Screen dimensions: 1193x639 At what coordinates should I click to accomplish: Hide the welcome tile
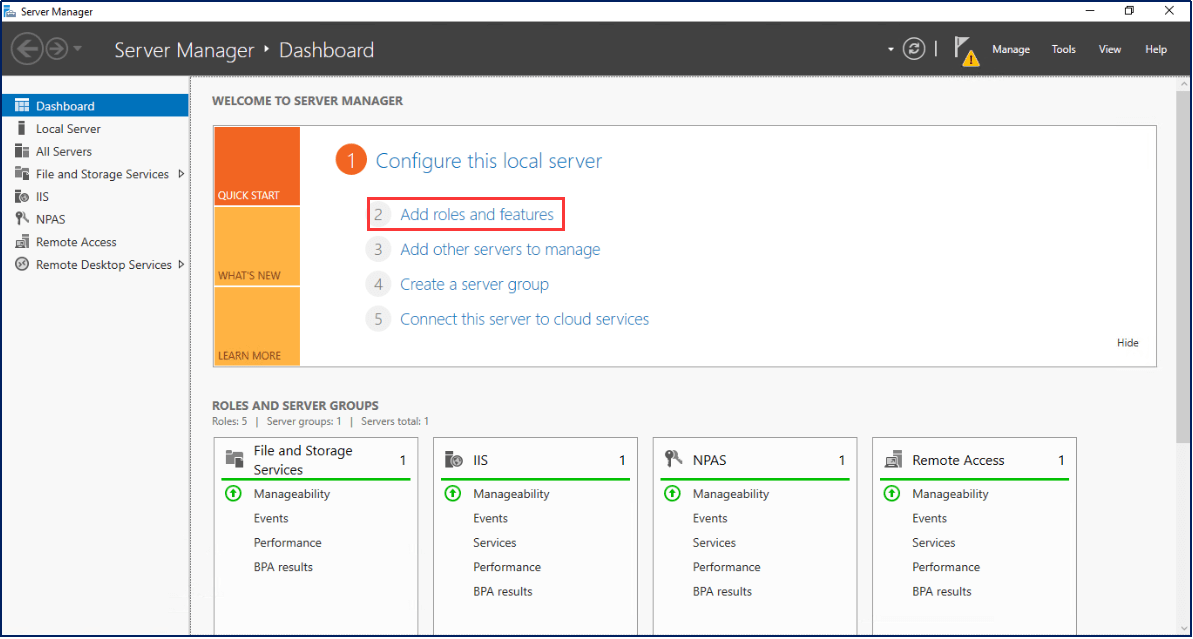(x=1127, y=343)
